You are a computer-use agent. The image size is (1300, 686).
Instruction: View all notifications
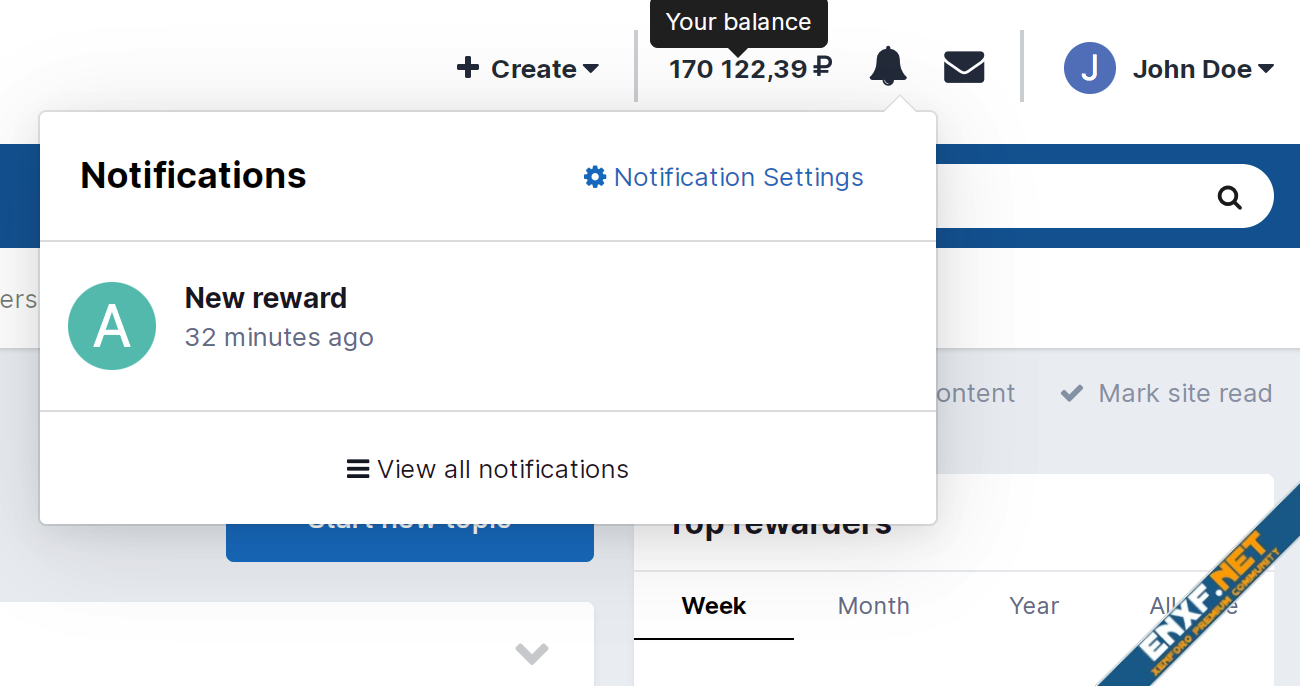(x=488, y=469)
